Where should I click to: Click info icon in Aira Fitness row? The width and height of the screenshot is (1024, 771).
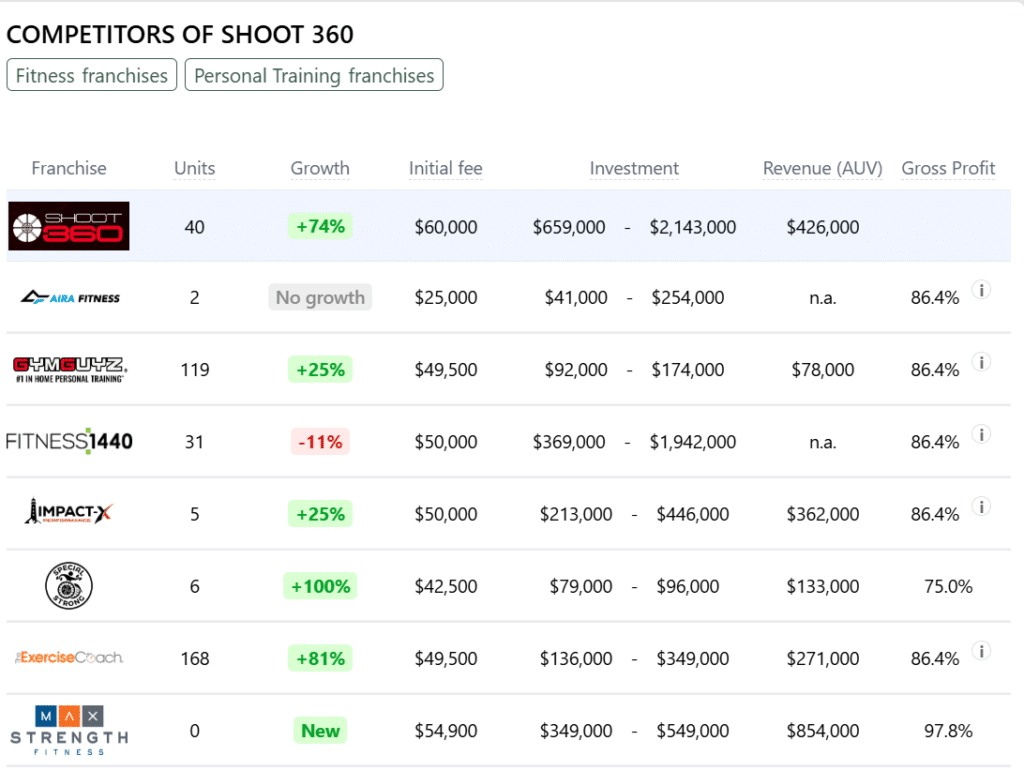981,290
